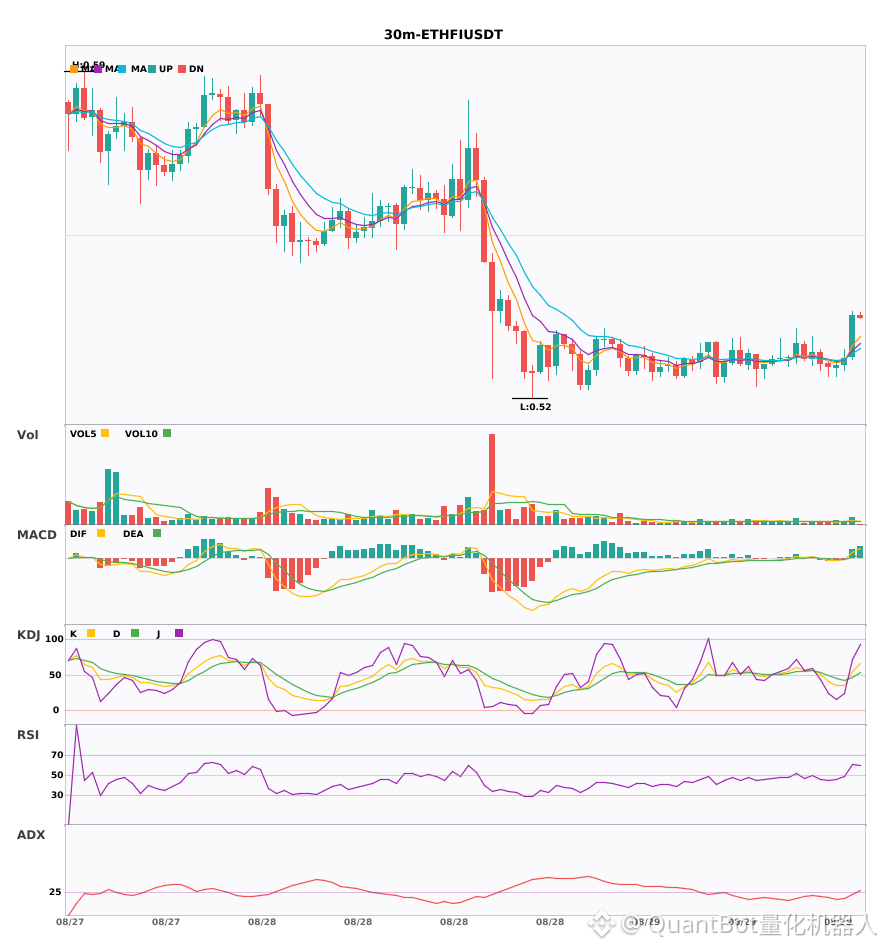Click the KDJ panel label
The width and height of the screenshot is (885, 950).
[x=28, y=635]
